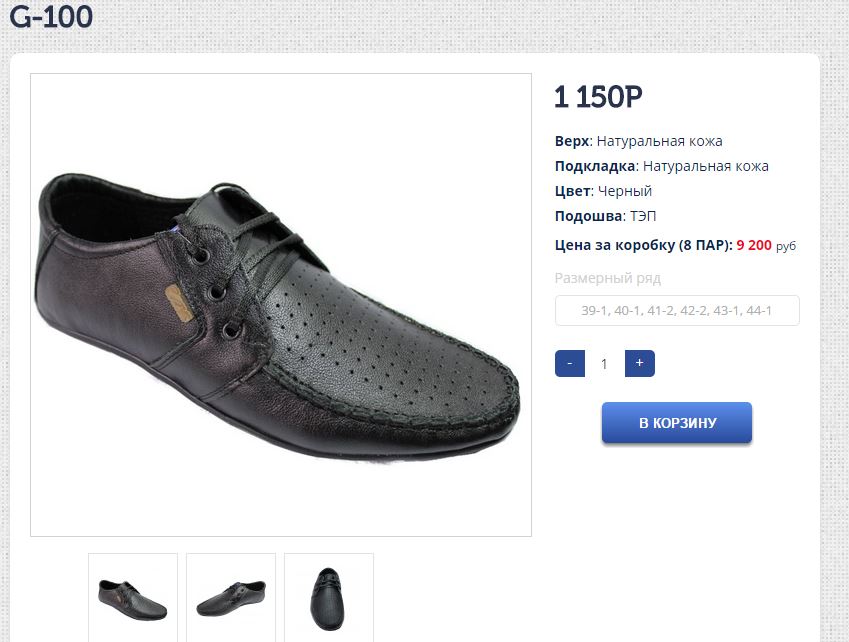Click the 1 150Р price
849x642 pixels.
point(598,97)
